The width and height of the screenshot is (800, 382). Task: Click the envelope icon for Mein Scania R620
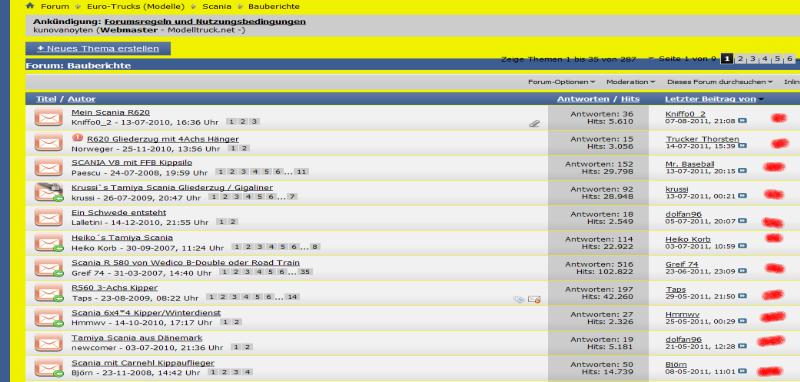click(x=48, y=118)
